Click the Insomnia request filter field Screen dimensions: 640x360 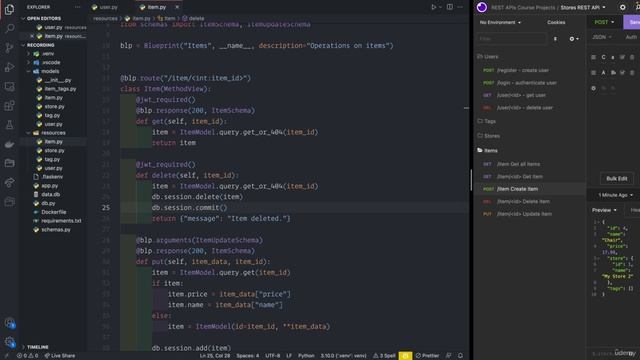point(512,39)
